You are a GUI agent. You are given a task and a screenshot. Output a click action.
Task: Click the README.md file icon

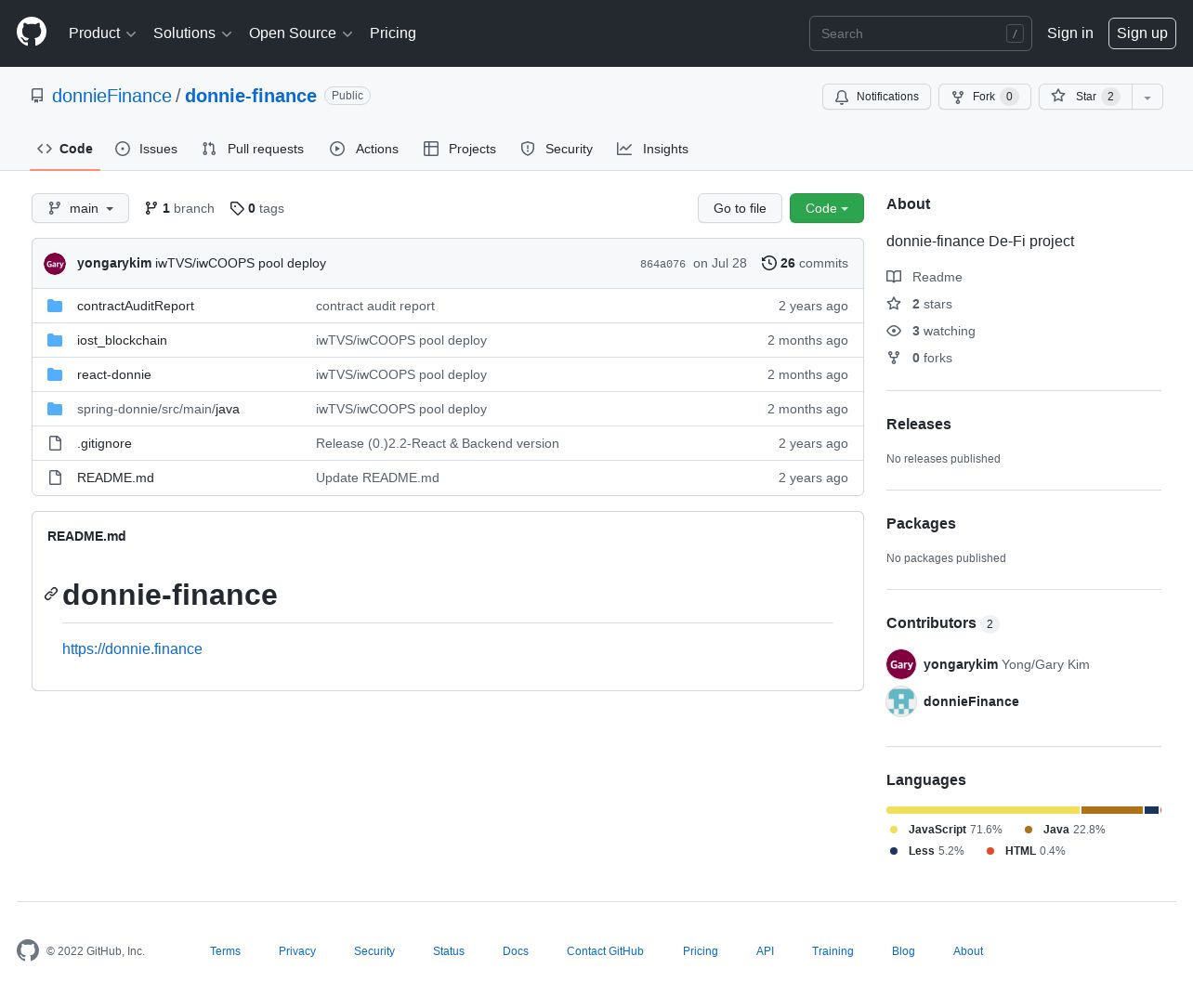[x=55, y=478]
